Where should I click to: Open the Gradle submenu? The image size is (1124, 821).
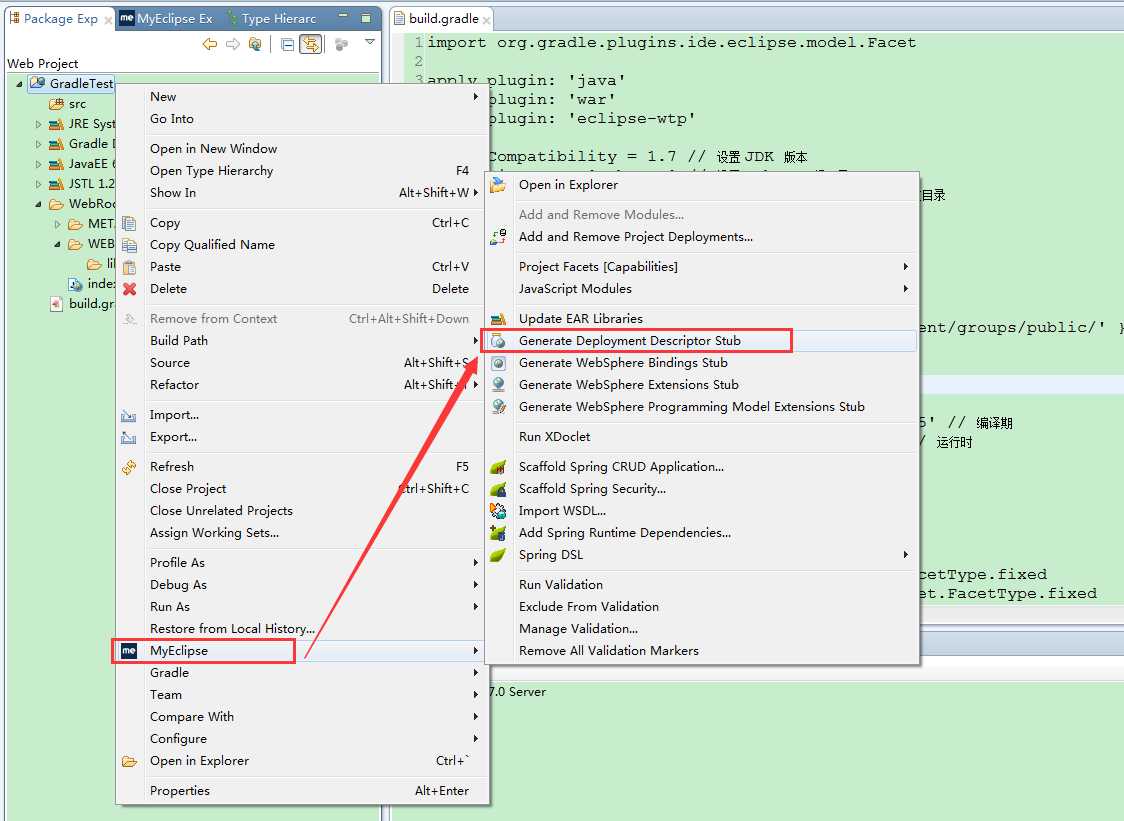303,673
